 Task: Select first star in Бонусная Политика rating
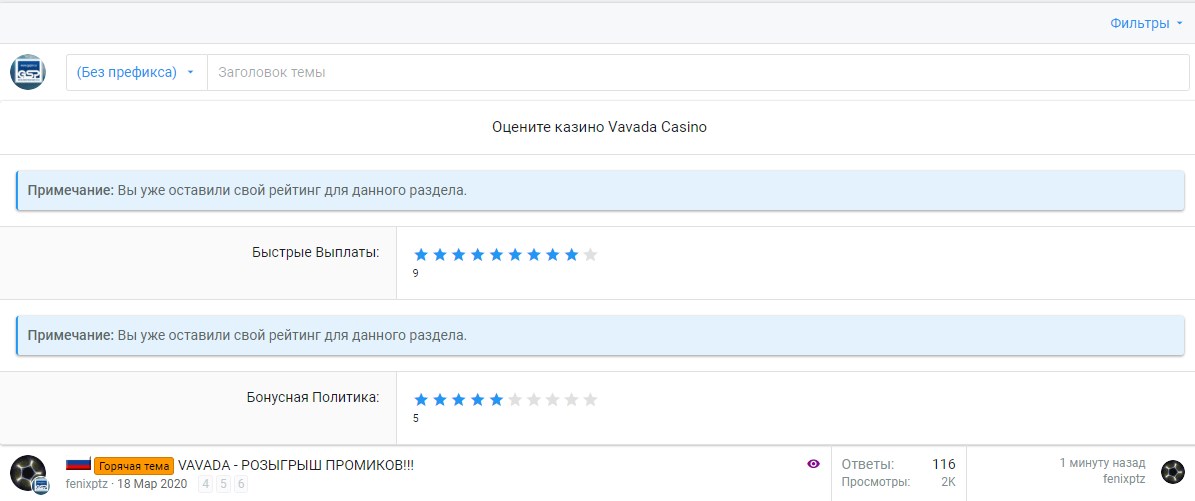[x=421, y=400]
